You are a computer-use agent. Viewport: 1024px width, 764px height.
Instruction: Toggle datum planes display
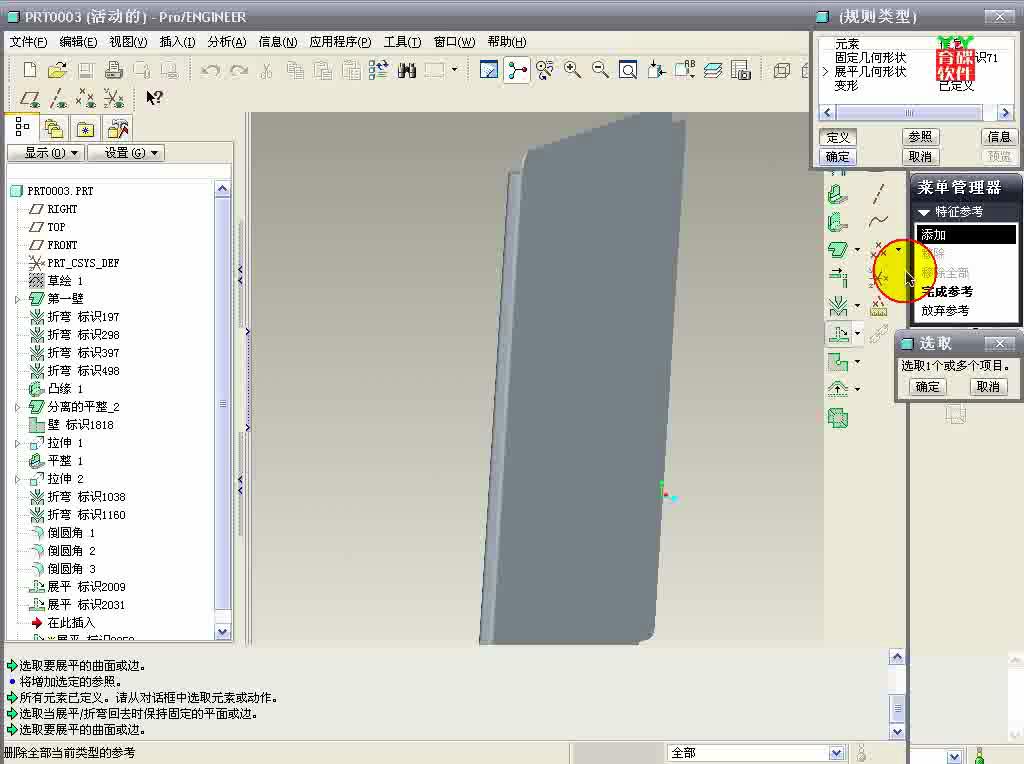pyautogui.click(x=30, y=98)
